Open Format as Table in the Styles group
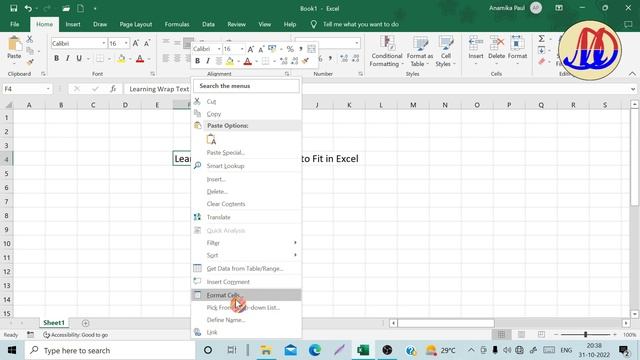640x360 pixels. [x=420, y=51]
